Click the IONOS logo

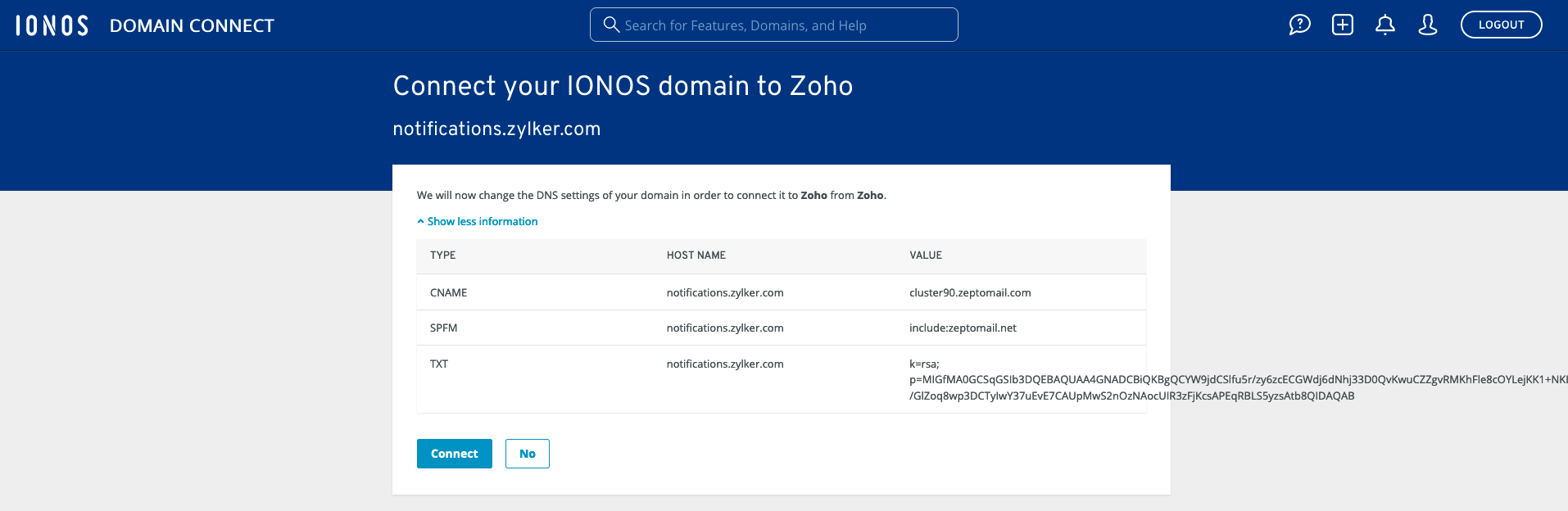(52, 25)
